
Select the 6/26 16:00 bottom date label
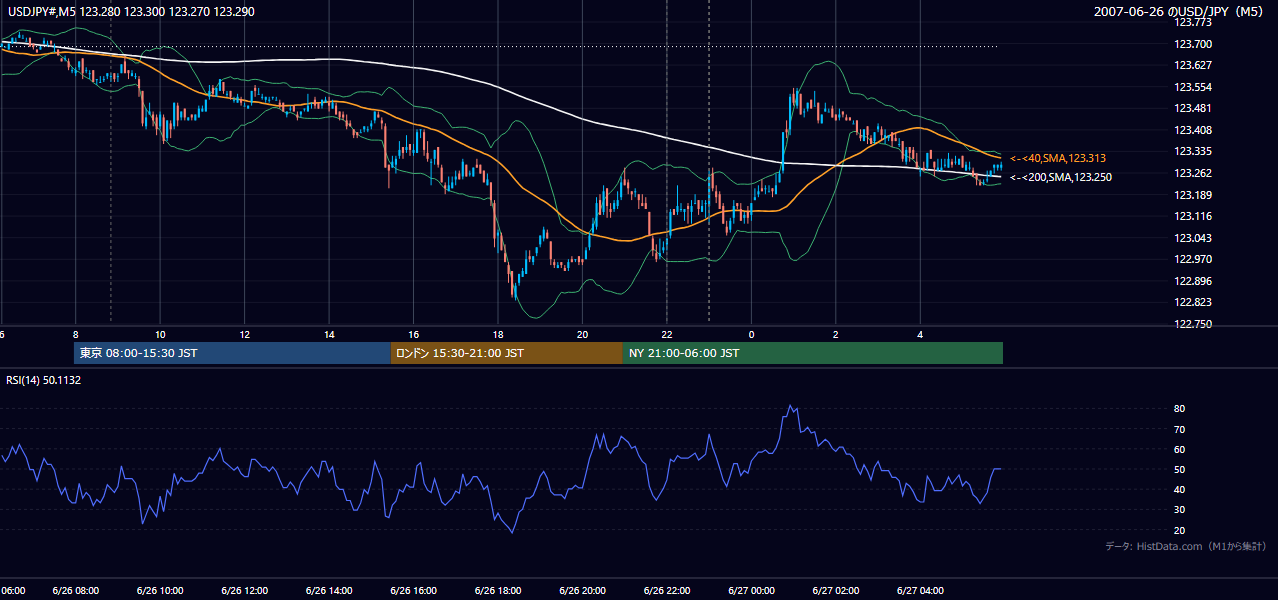(413, 591)
